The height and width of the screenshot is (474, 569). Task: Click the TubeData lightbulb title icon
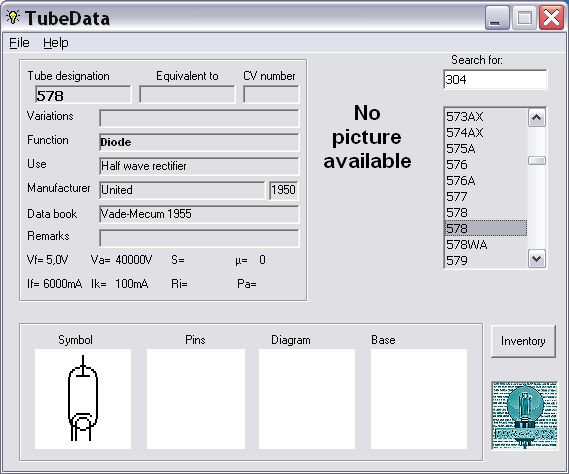(13, 17)
